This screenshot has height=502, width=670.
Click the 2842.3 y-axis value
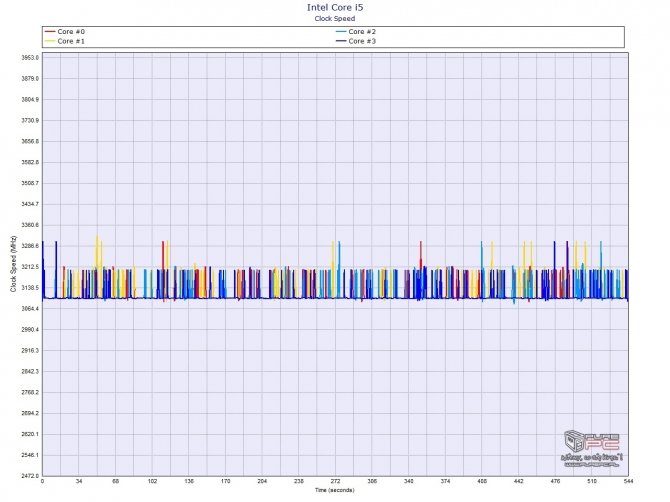pos(30,372)
